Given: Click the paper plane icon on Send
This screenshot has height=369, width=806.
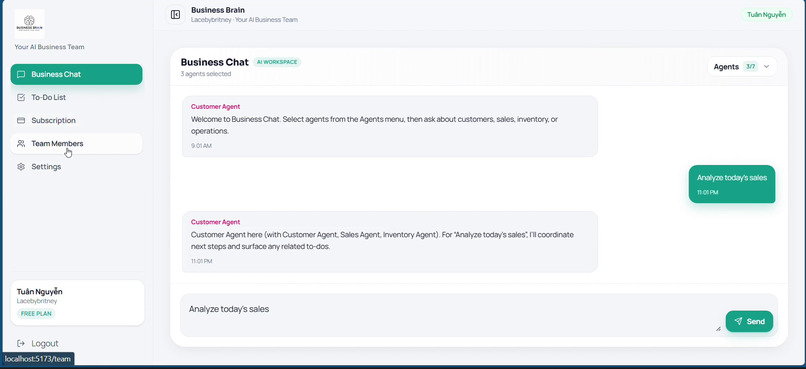Looking at the screenshot, I should pos(738,321).
